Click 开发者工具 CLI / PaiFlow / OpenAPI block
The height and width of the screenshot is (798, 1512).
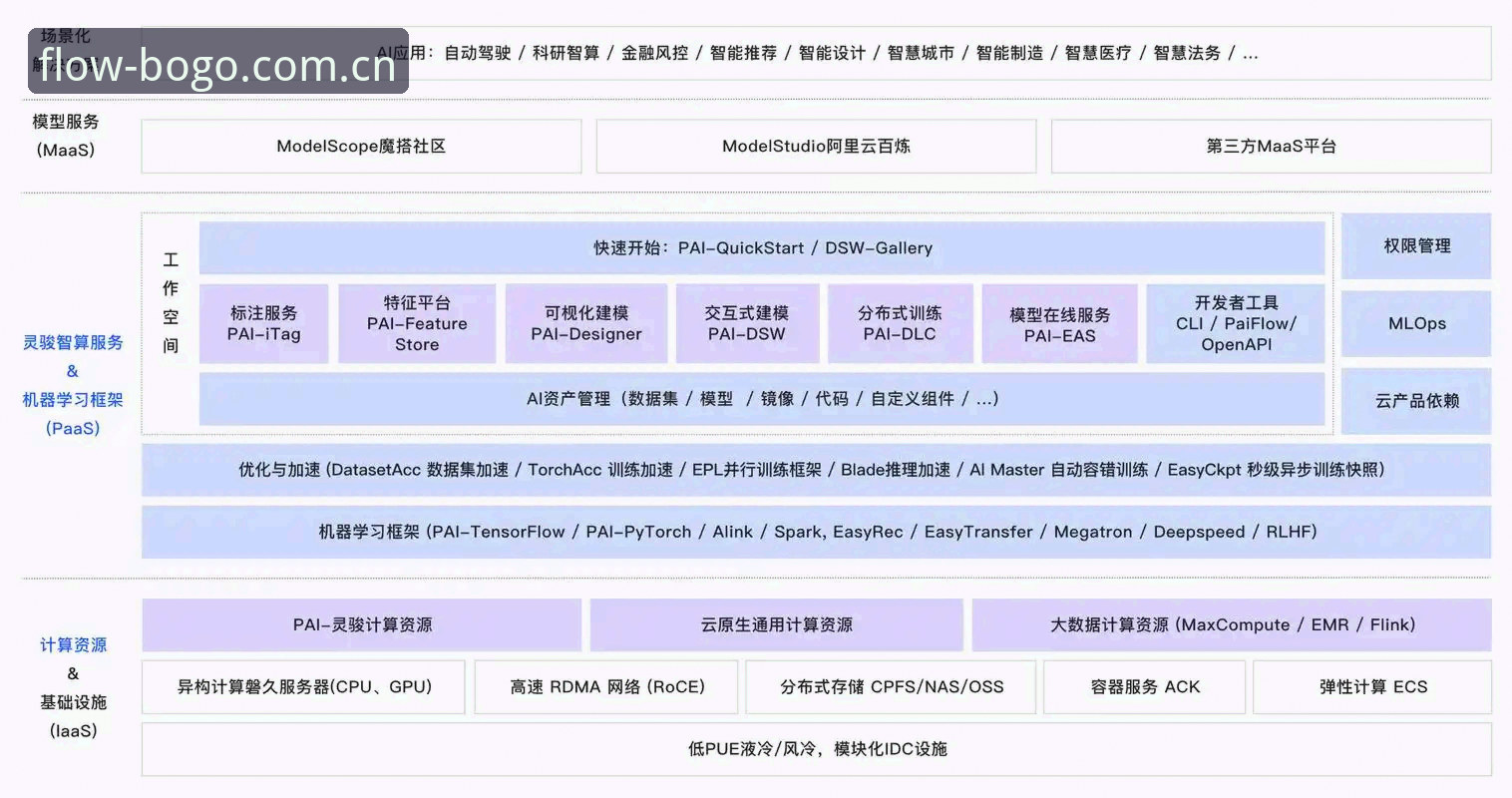coord(1236,323)
